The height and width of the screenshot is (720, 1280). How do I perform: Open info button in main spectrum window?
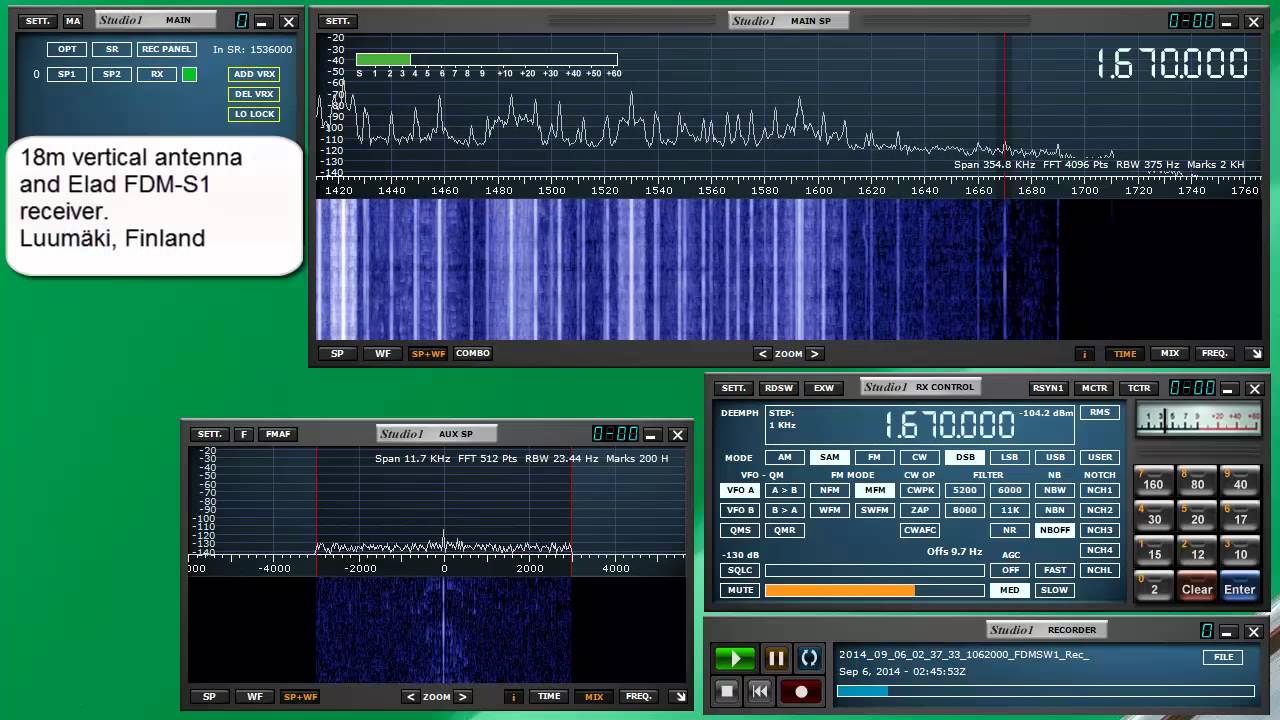(1084, 353)
